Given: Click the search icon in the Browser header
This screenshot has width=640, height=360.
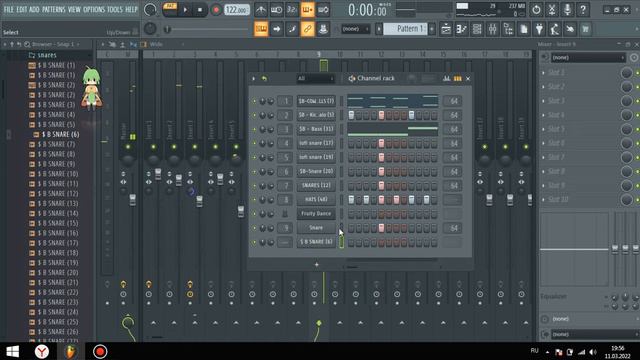Looking at the screenshot, I should click(x=27, y=44).
